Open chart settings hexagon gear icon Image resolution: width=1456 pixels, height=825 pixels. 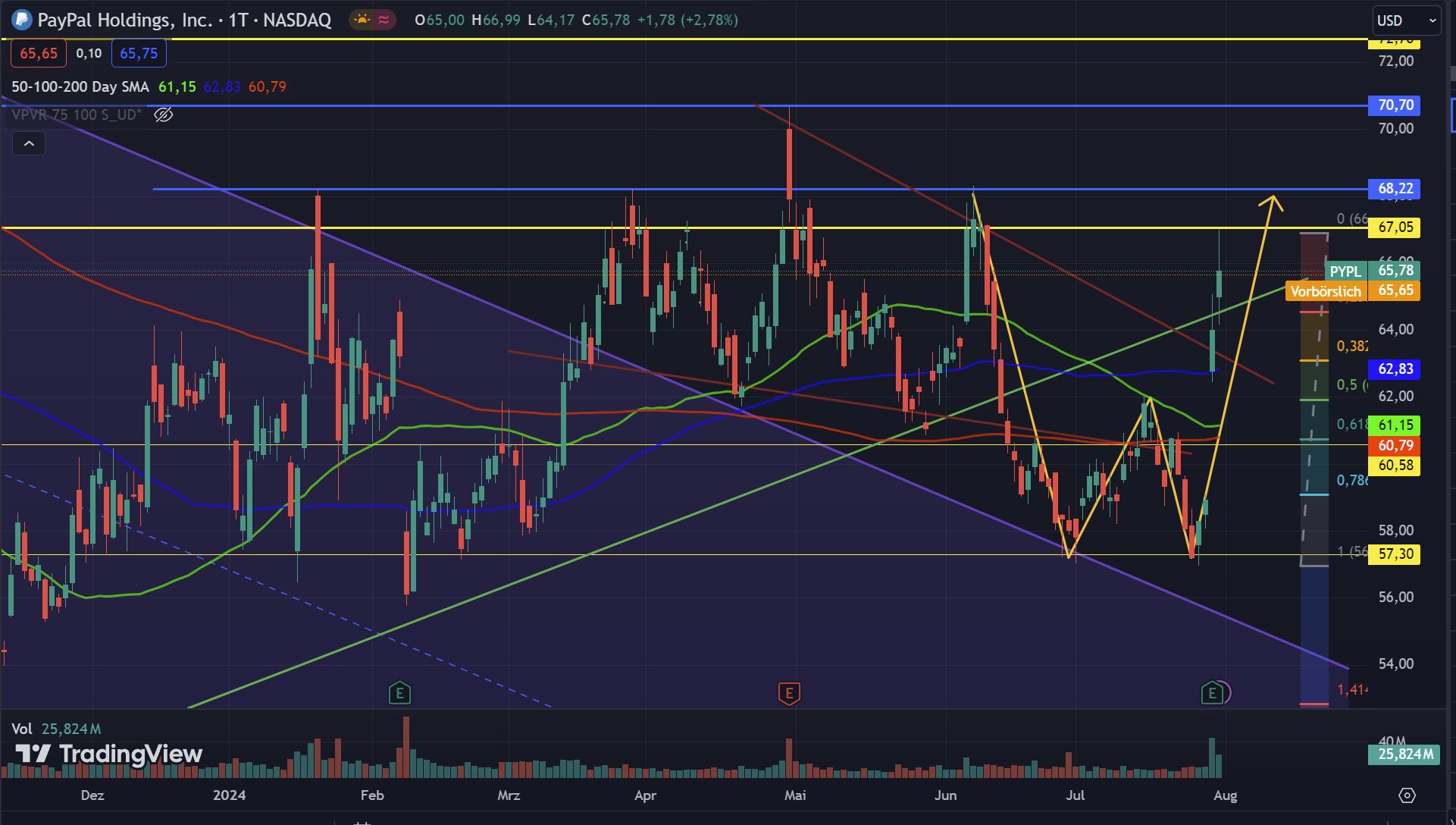(1407, 795)
